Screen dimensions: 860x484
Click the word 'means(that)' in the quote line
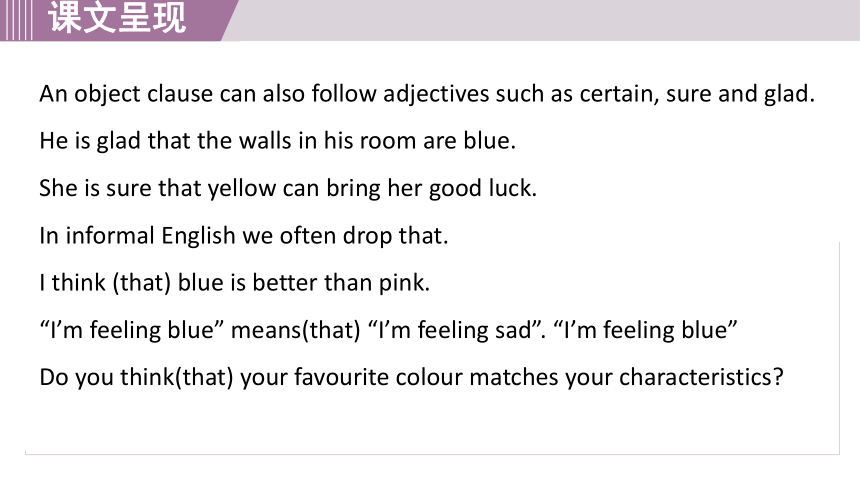(296, 330)
